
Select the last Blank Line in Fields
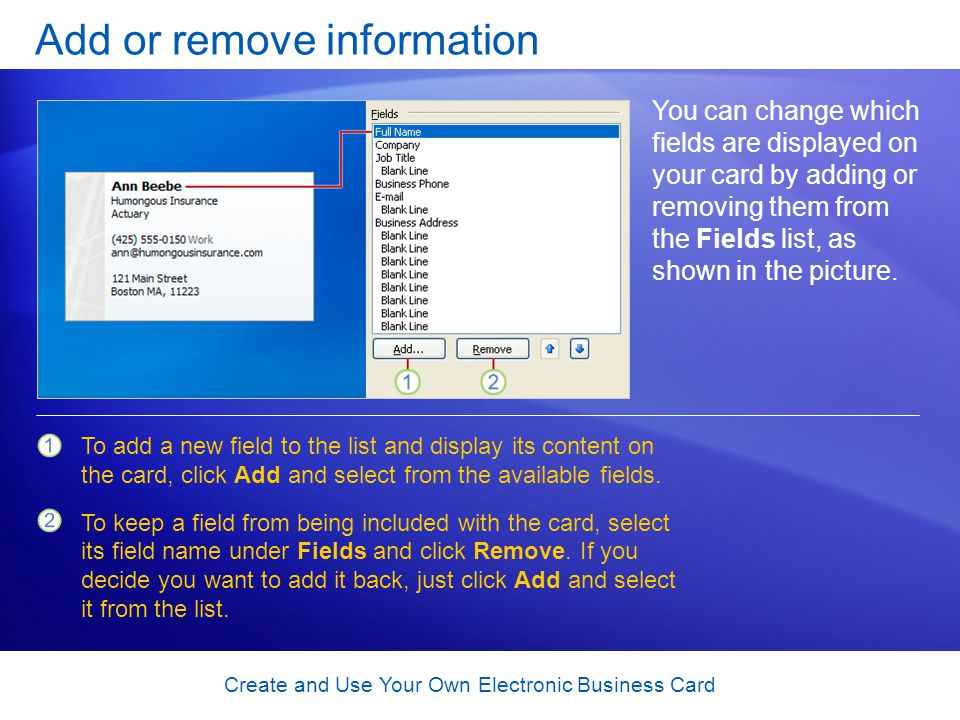click(x=496, y=326)
